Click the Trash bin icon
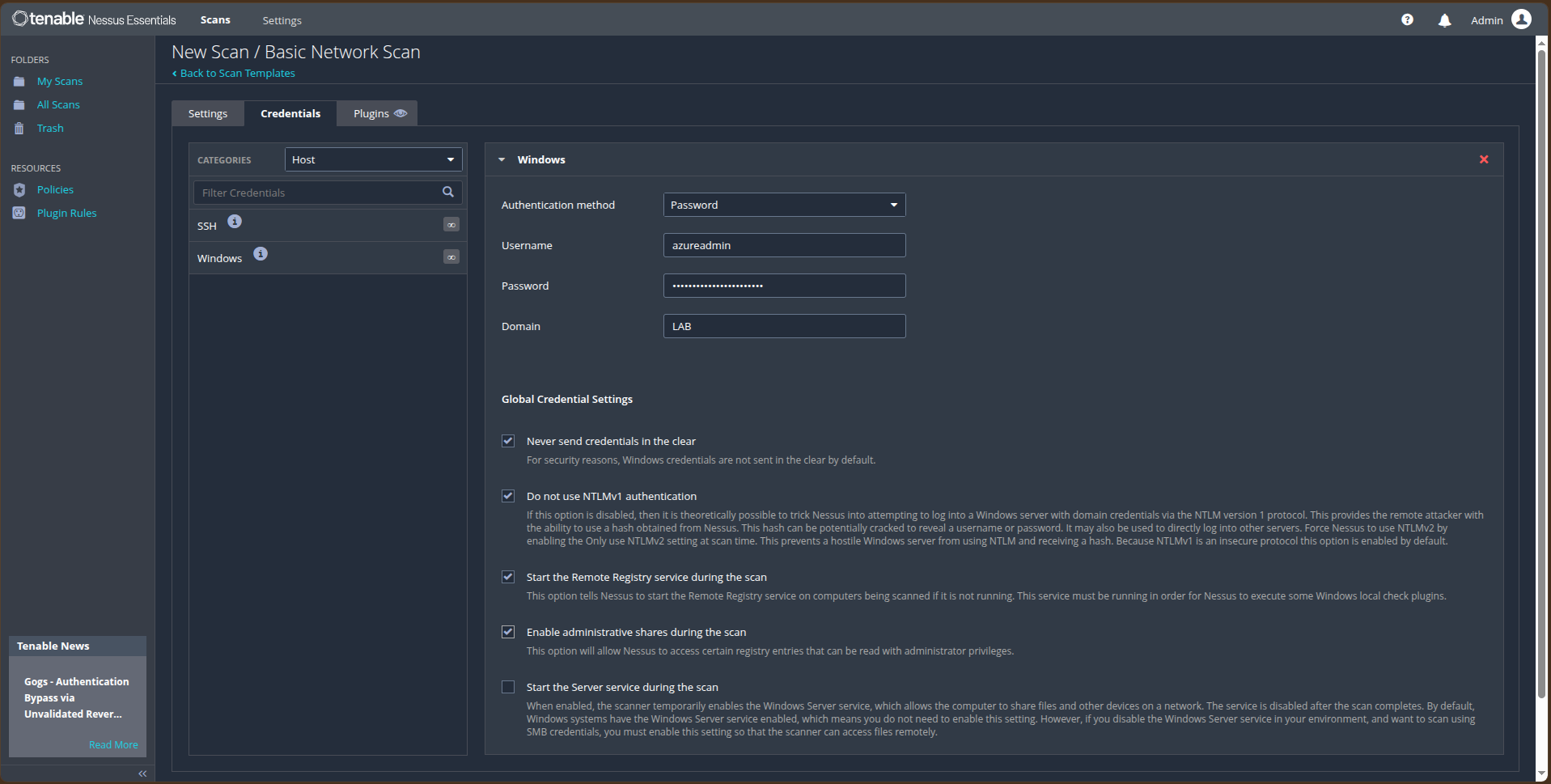The width and height of the screenshot is (1551, 784). (19, 129)
